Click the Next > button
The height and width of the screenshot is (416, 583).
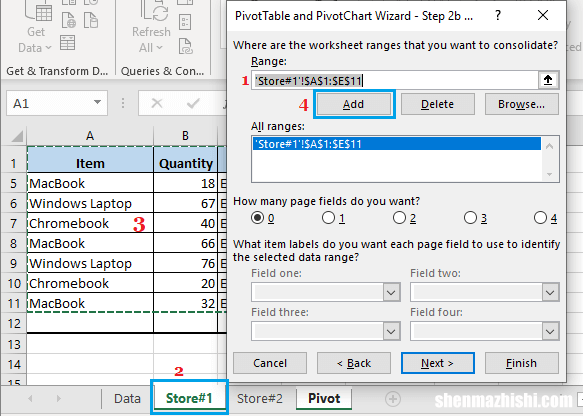coord(438,363)
